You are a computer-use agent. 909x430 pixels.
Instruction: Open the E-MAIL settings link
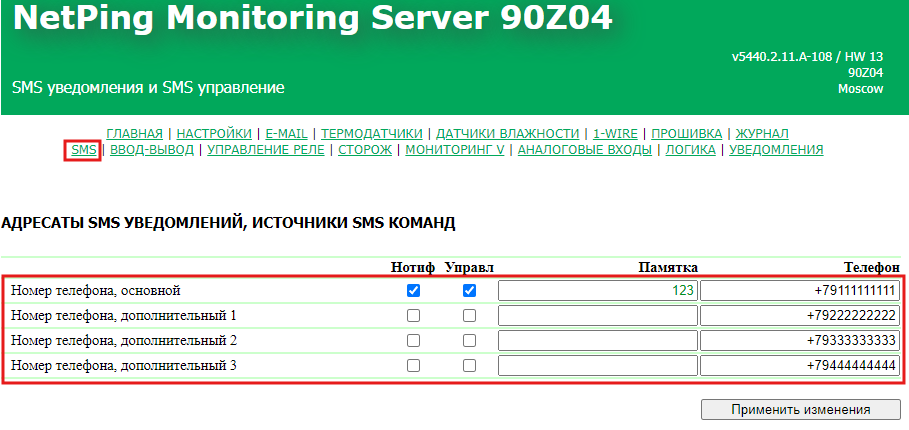click(286, 133)
